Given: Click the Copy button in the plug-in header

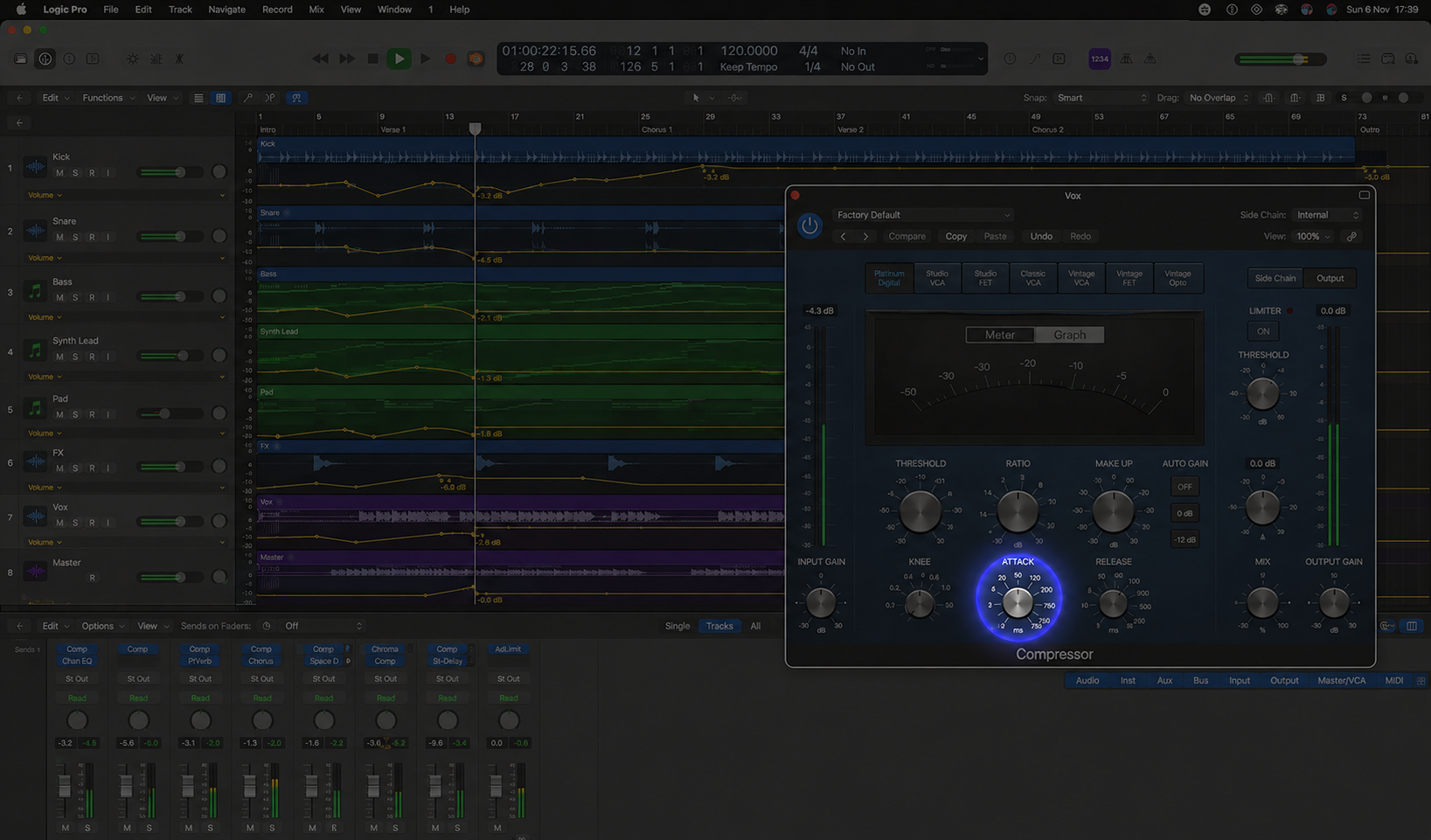Looking at the screenshot, I should tap(955, 236).
